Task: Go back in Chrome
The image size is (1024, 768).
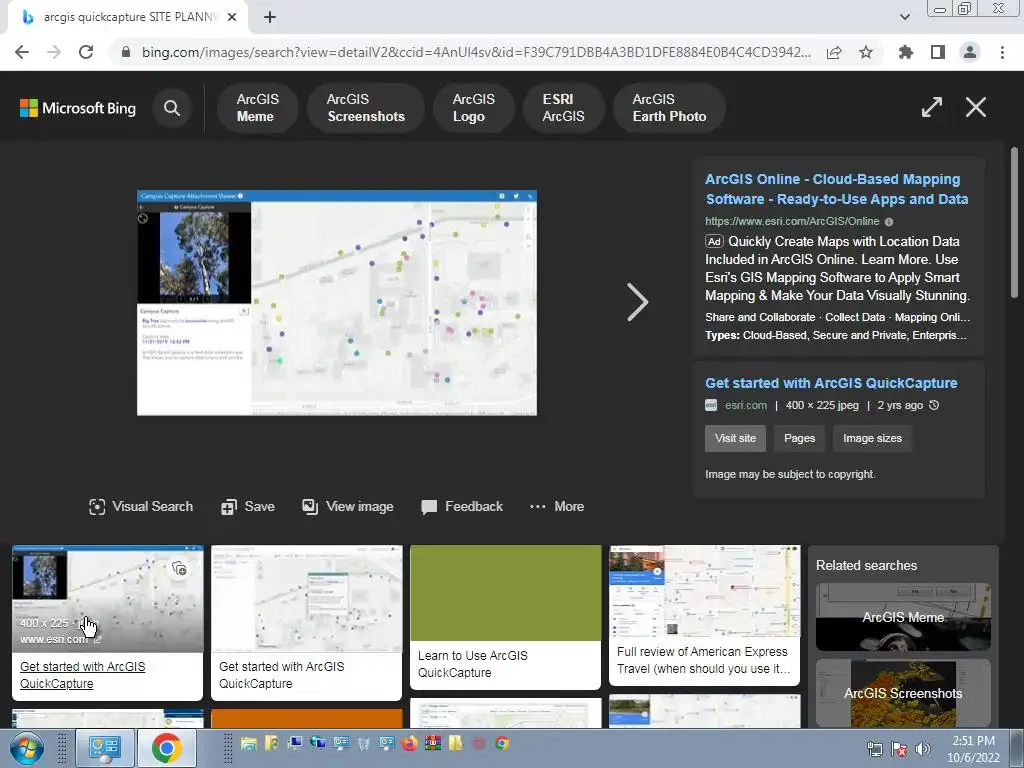Action: [x=22, y=52]
